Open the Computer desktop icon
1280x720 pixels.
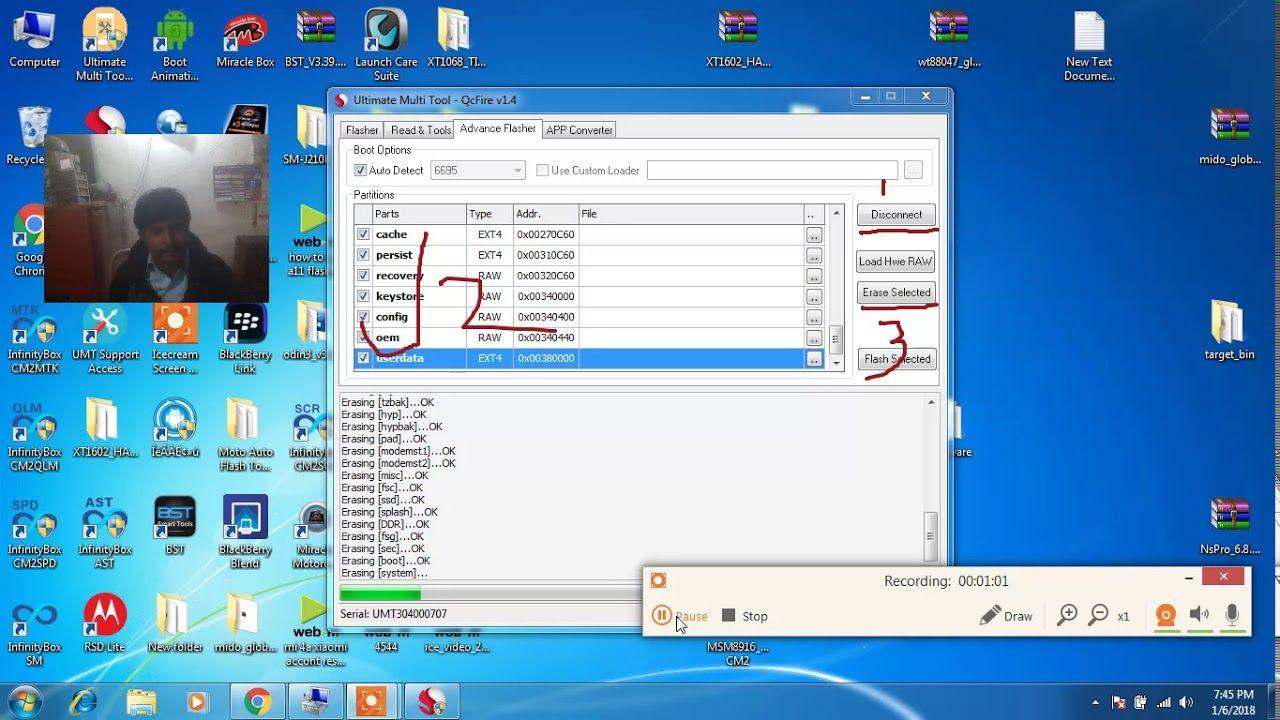[x=35, y=40]
